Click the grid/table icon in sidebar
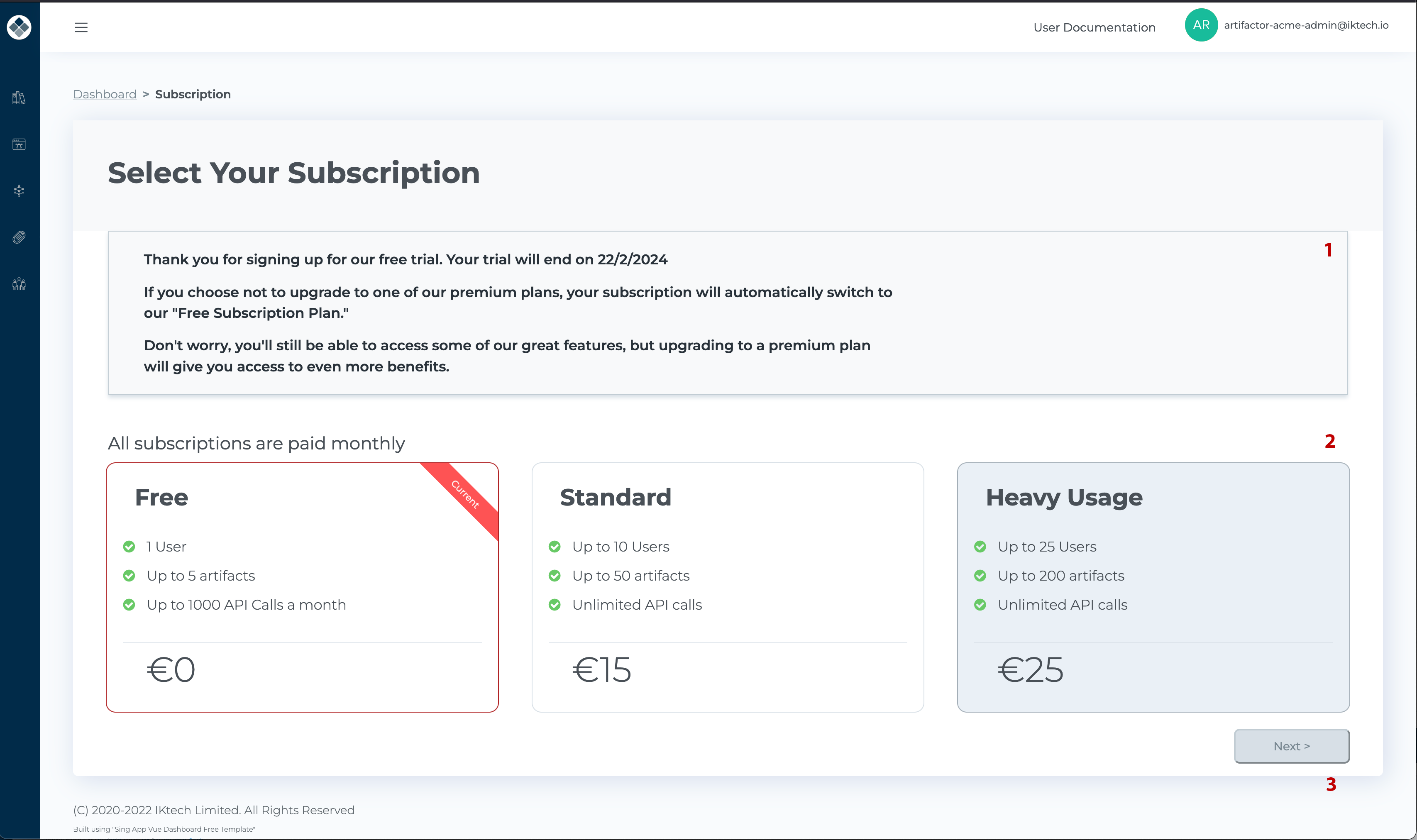Viewport: 1417px width, 840px height. [19, 144]
